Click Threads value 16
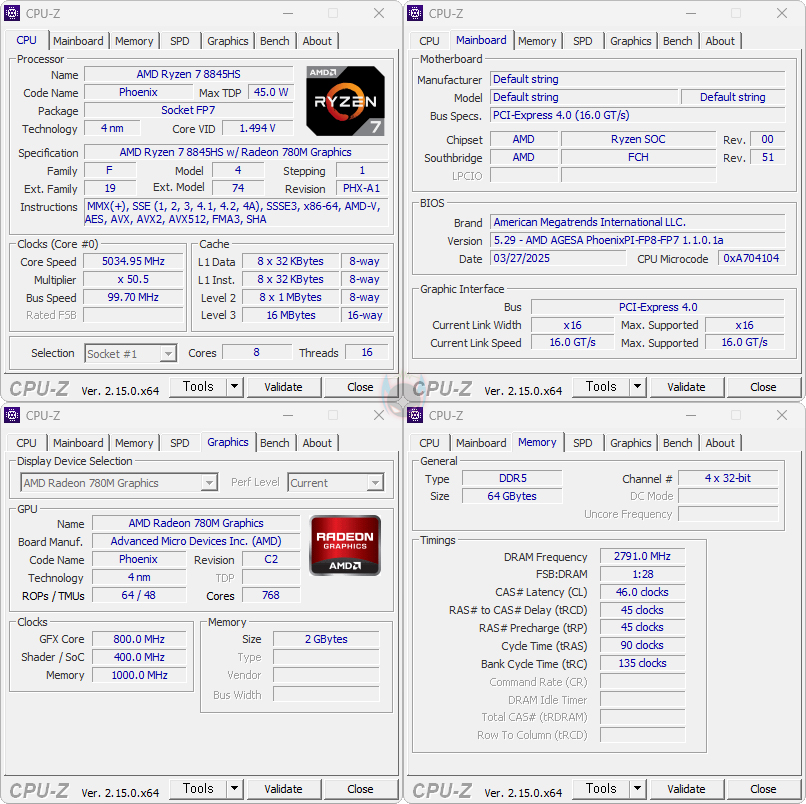 click(367, 352)
